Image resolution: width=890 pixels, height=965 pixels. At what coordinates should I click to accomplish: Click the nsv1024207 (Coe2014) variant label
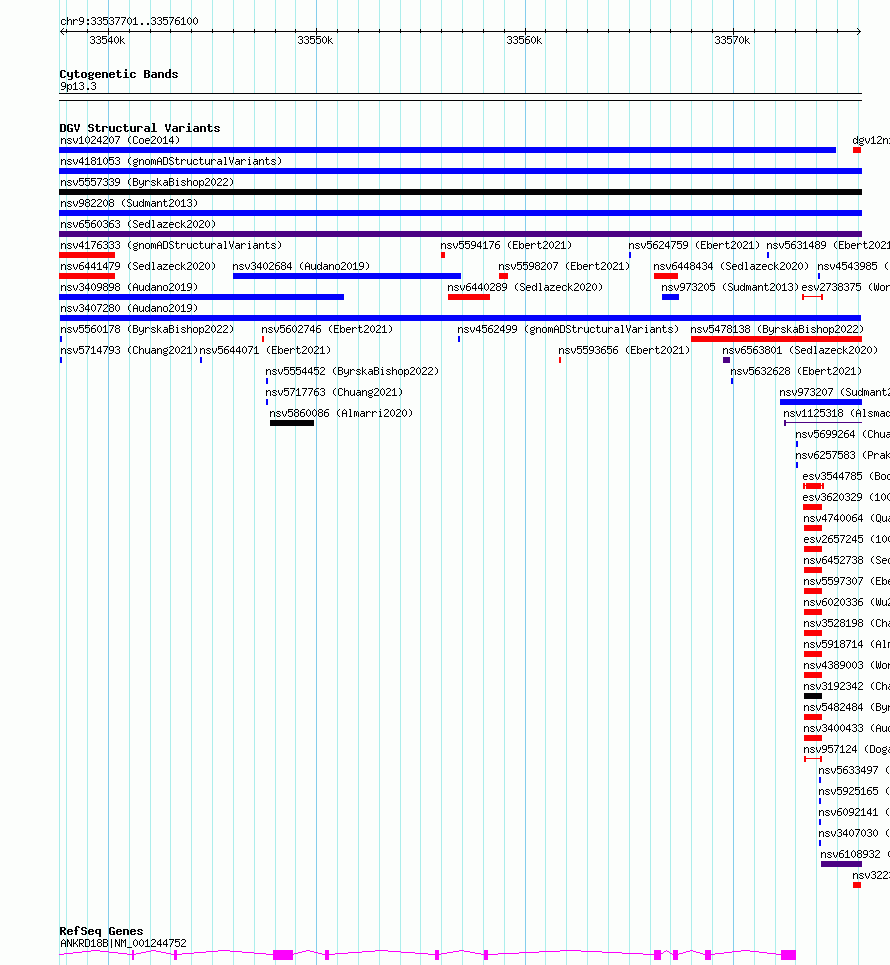120,140
